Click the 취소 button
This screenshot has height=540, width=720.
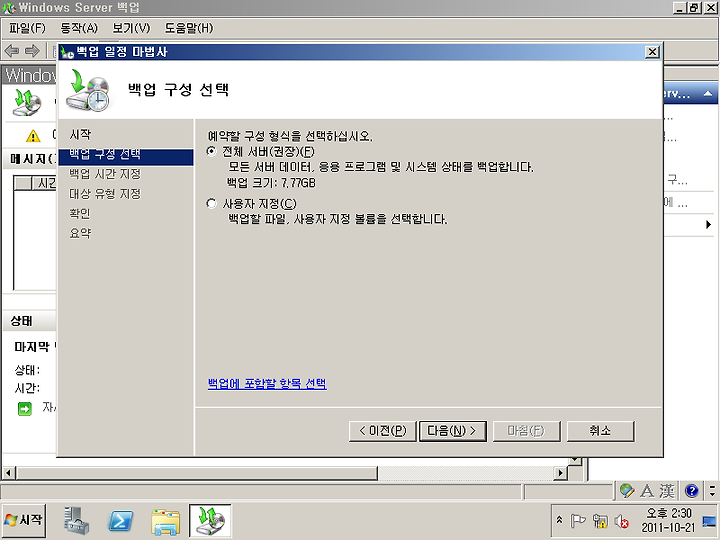[601, 431]
